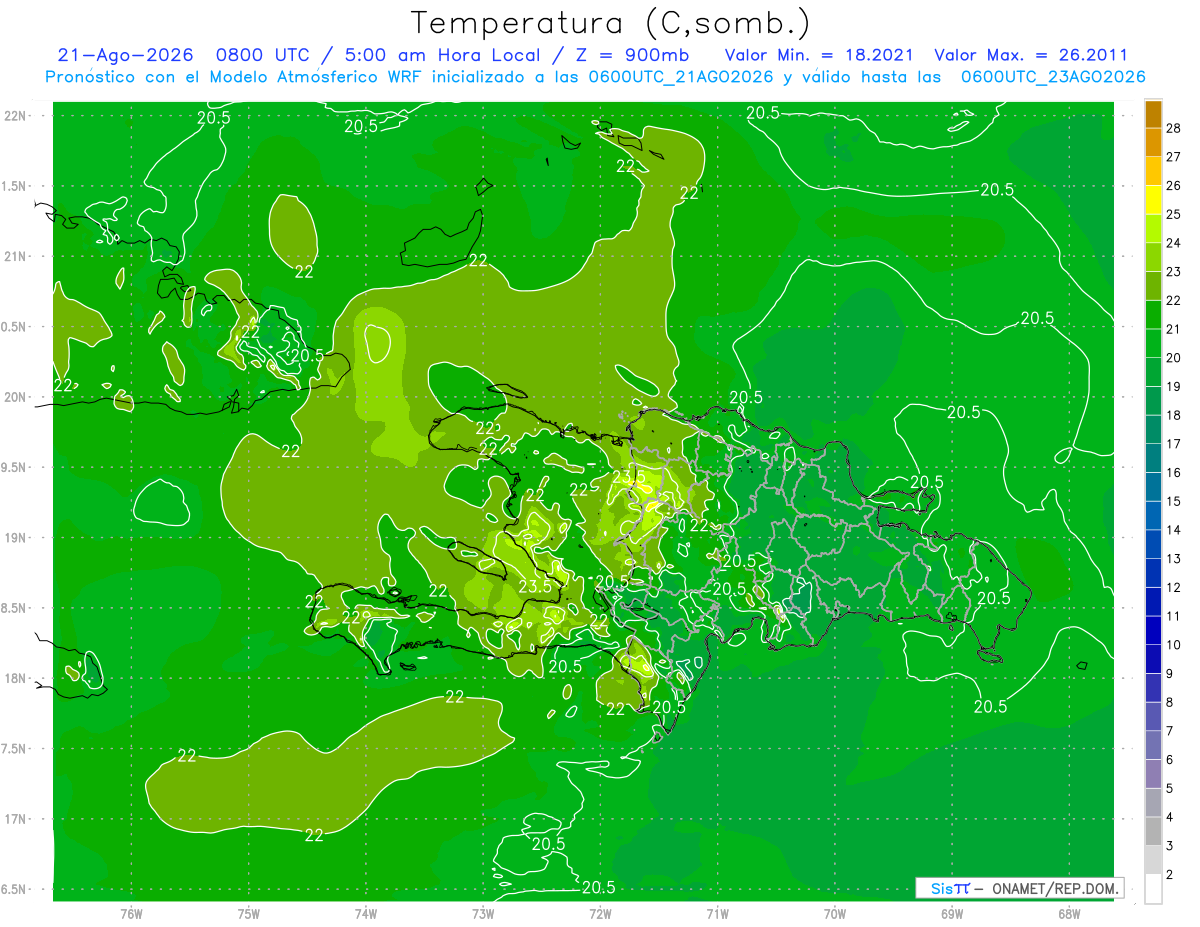Click the color legend value "18"

(x=1174, y=415)
